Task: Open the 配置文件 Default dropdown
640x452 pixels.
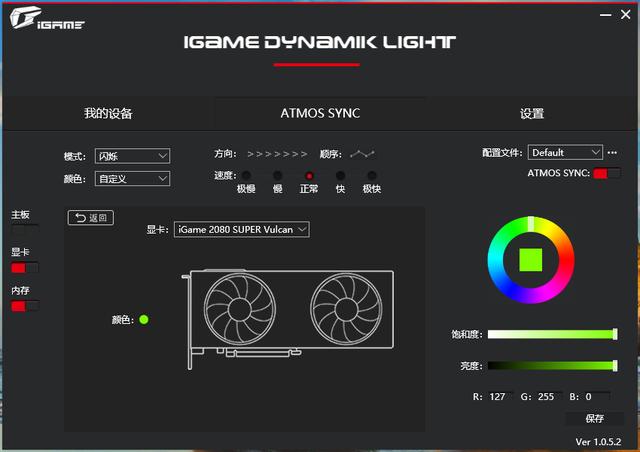Action: coord(565,152)
